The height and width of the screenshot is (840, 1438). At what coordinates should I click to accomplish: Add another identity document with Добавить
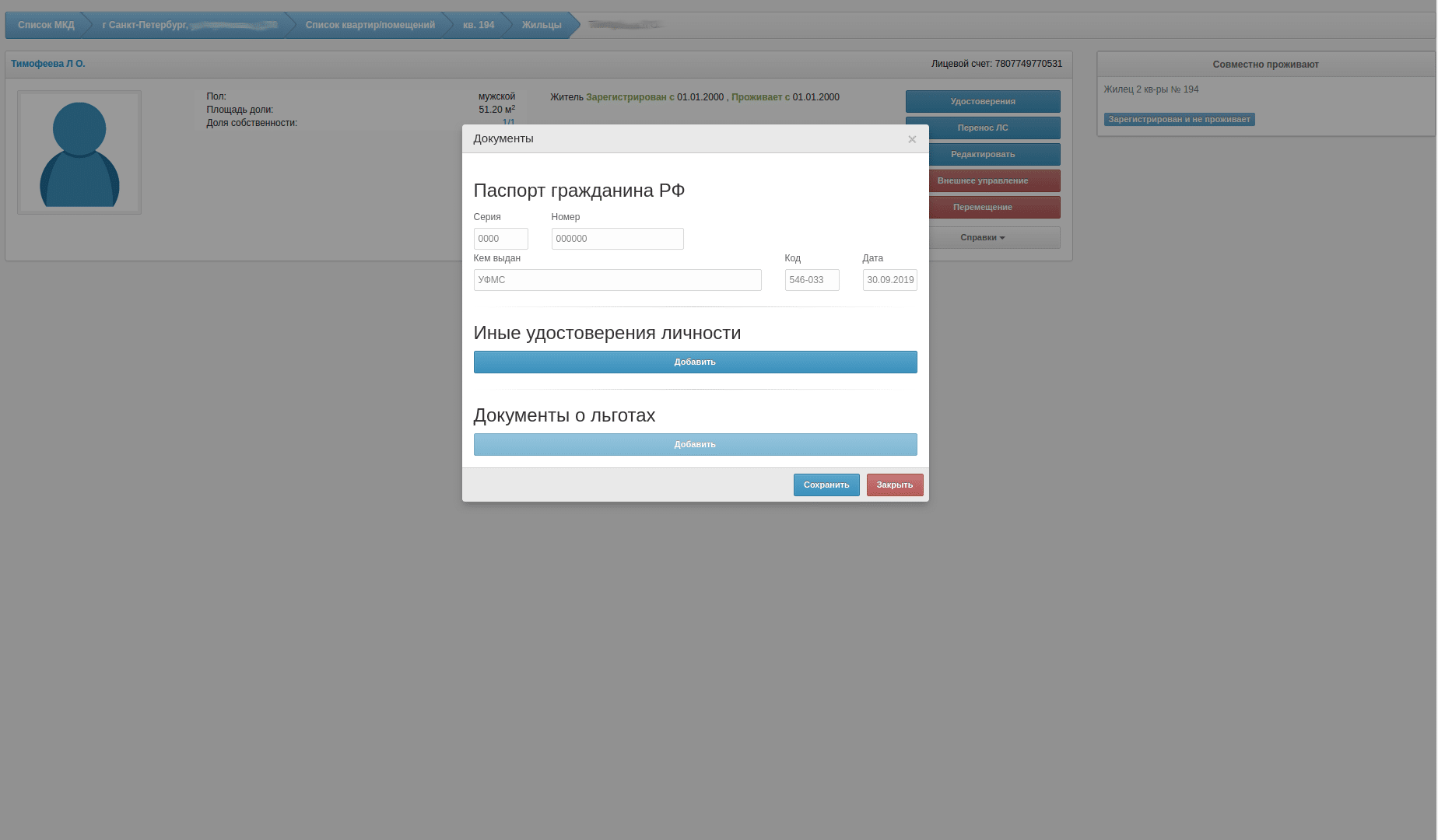[695, 362]
